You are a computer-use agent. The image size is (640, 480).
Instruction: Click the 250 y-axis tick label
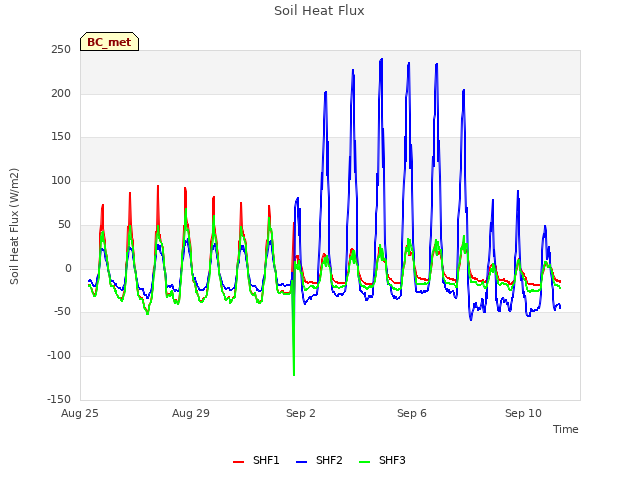[x=61, y=50]
